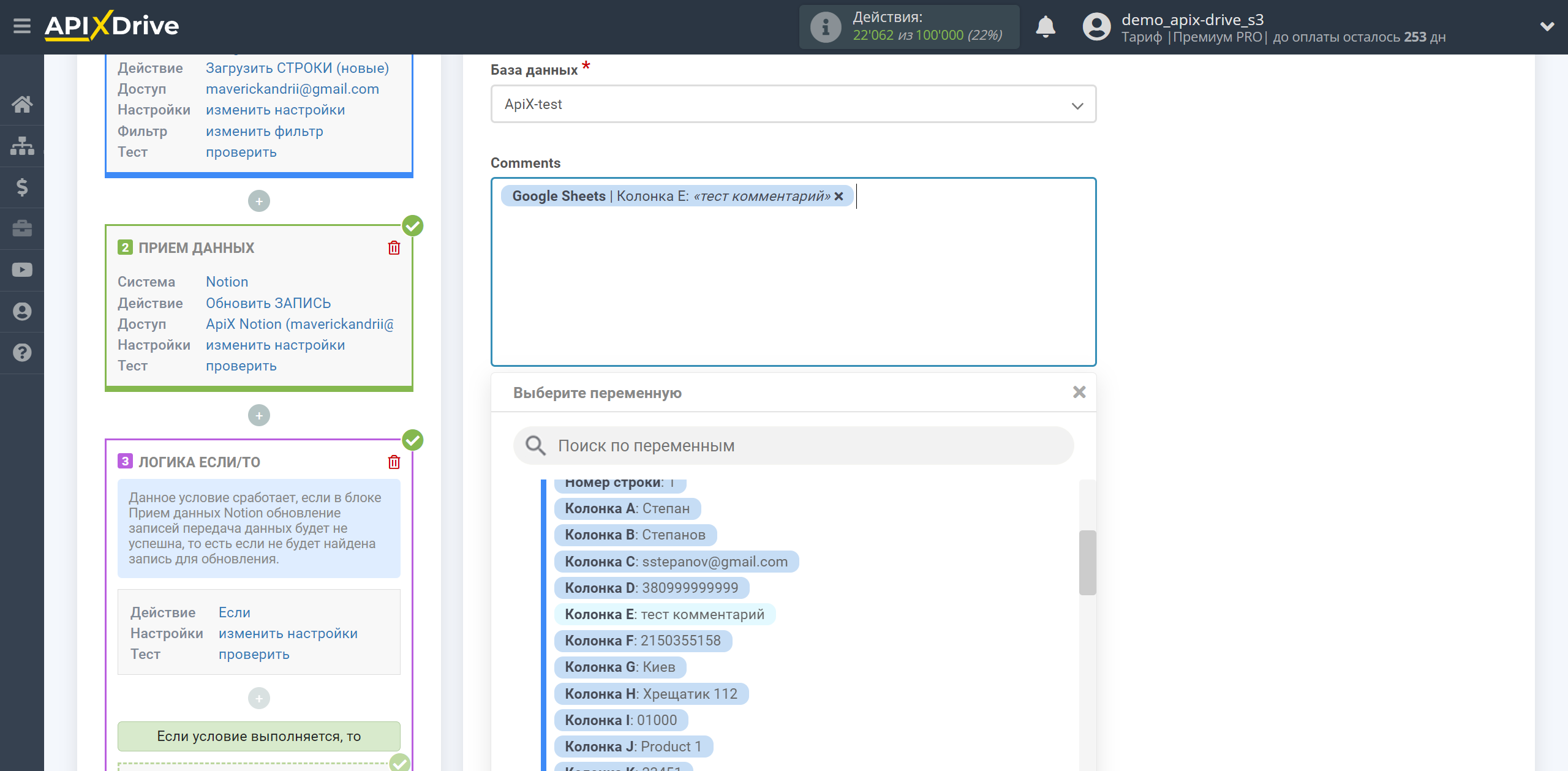Screen dimensions: 1568x771
Task: Click изменить настройки in logic block
Action: click(x=288, y=633)
